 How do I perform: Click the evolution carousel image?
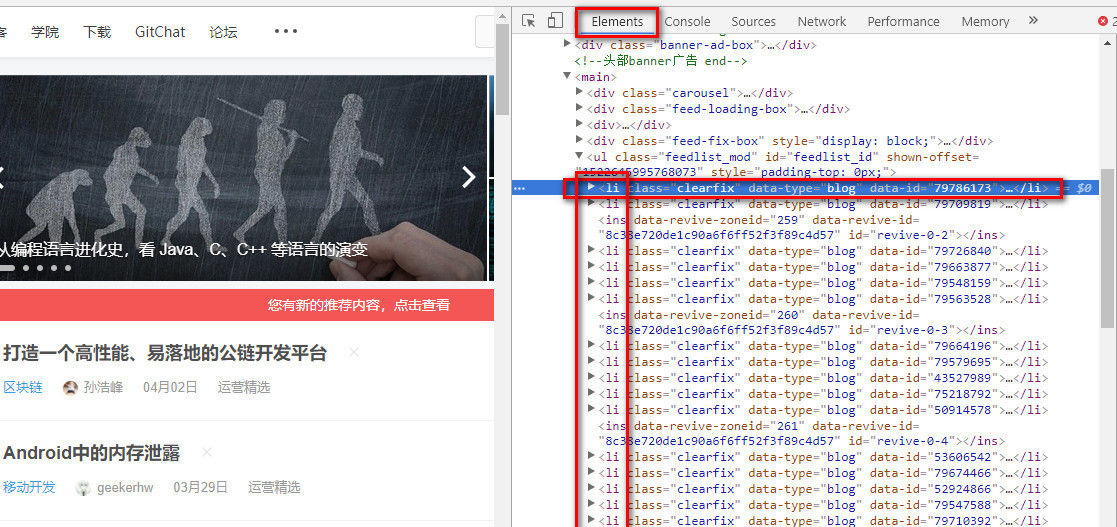(243, 178)
